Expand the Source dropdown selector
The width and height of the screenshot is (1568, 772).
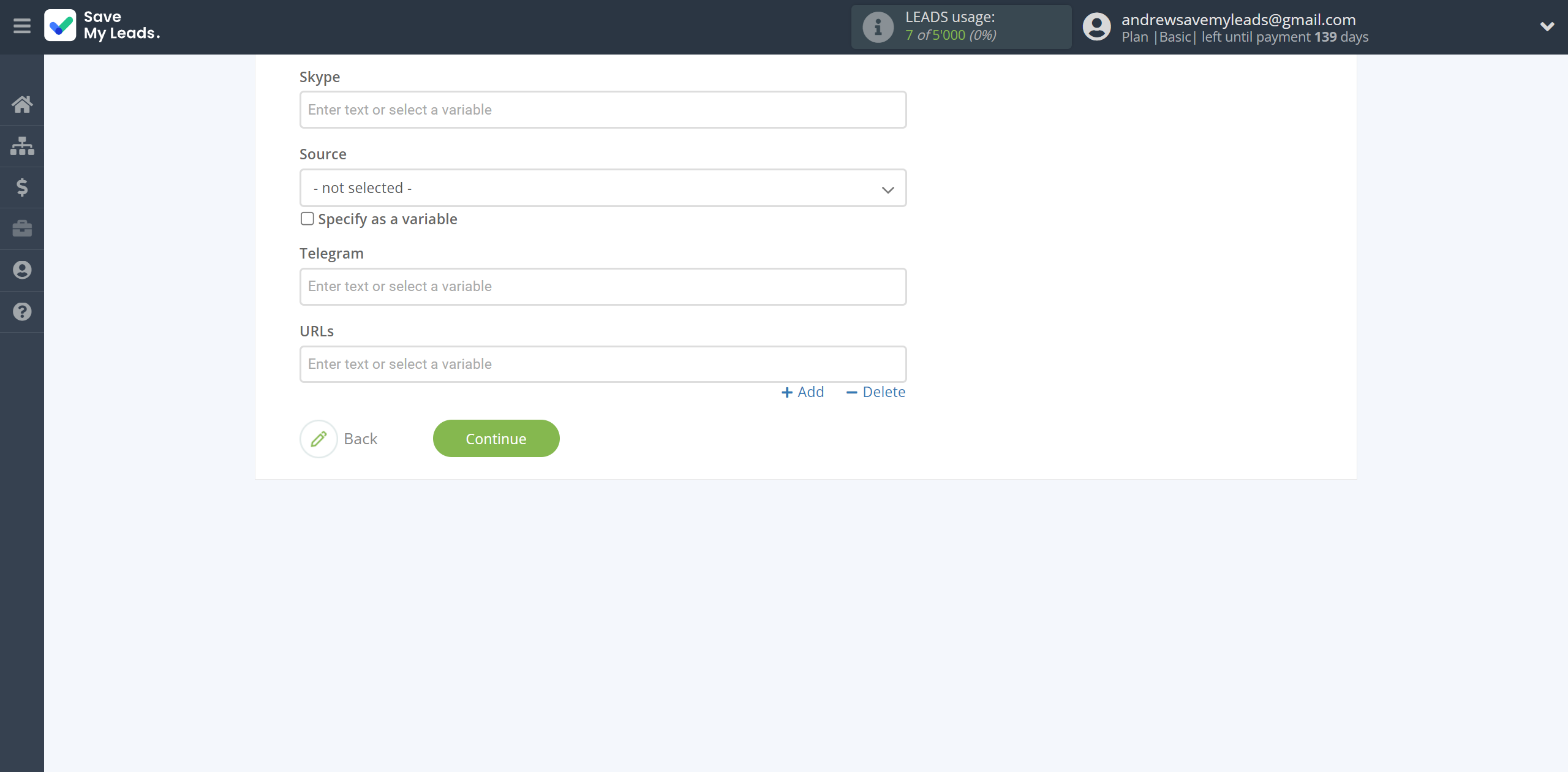(602, 188)
